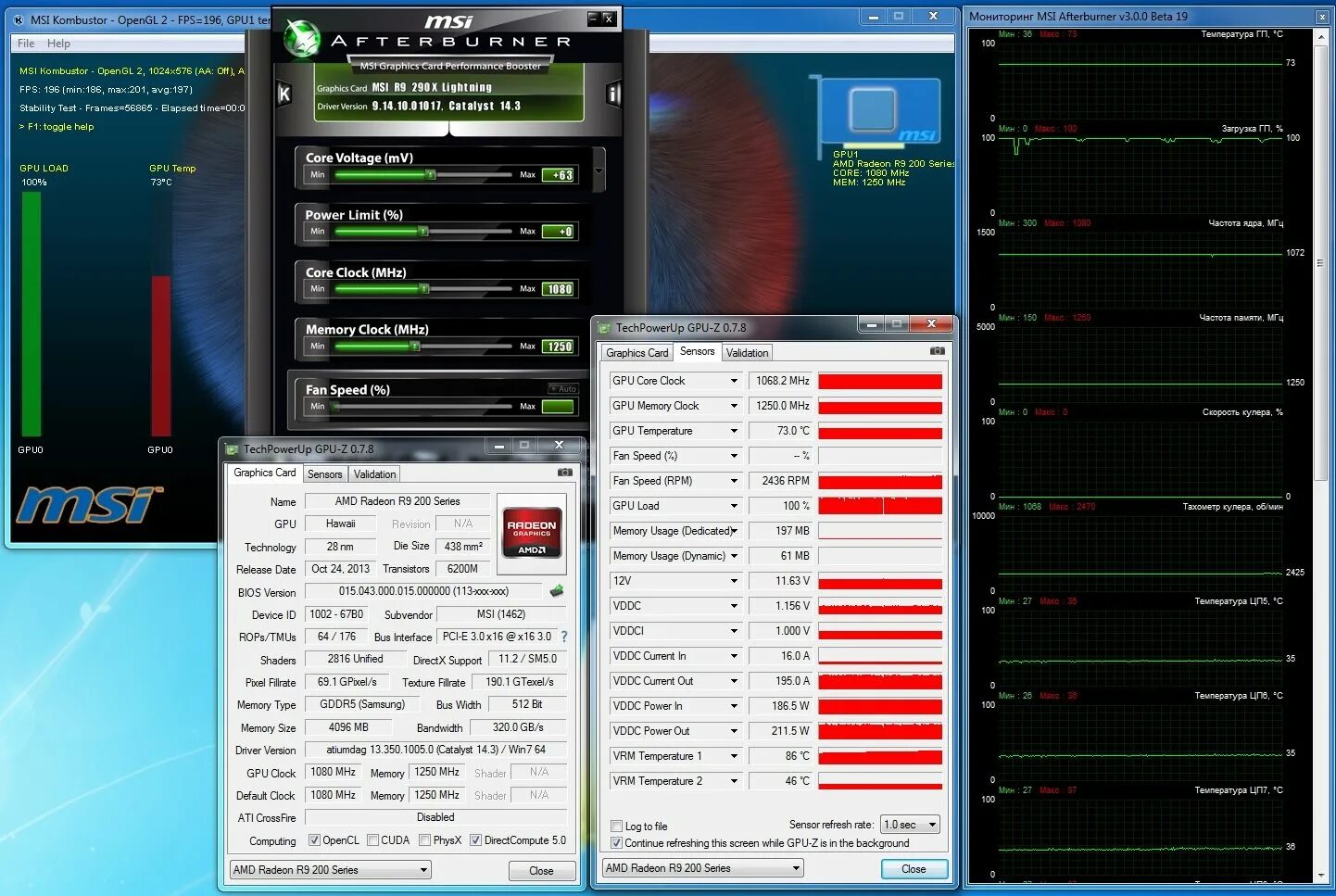
Task: Click the GPU-Z Sensors window title icon
Action: tap(605, 327)
